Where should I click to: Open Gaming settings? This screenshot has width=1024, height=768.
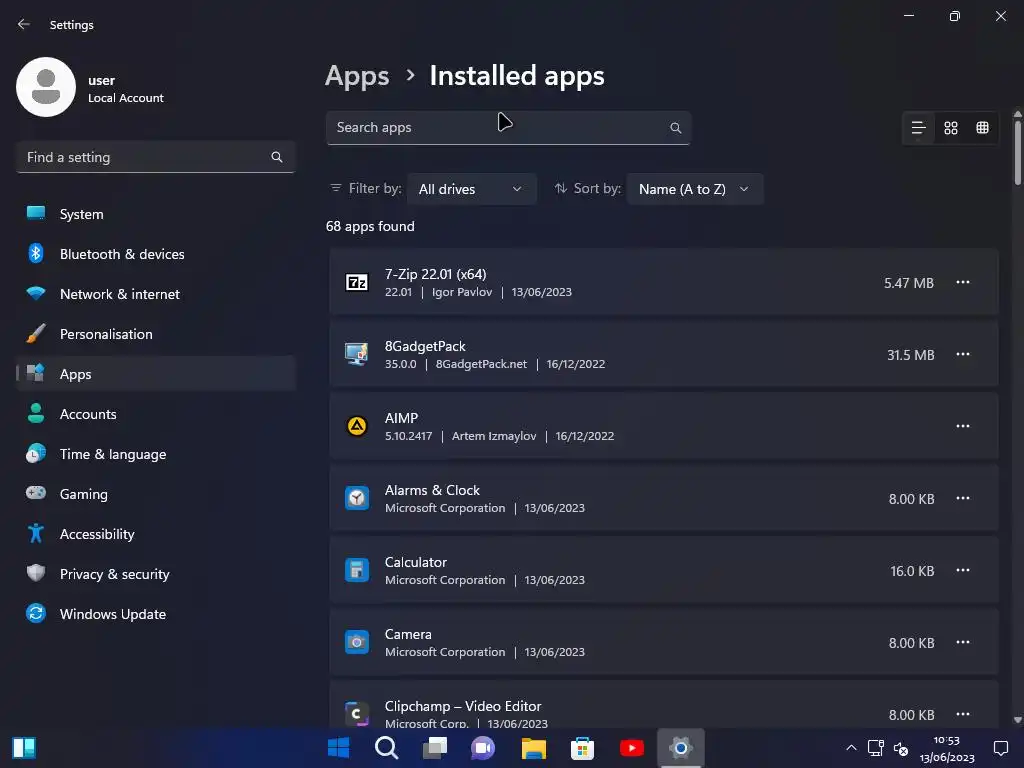(x=155, y=494)
